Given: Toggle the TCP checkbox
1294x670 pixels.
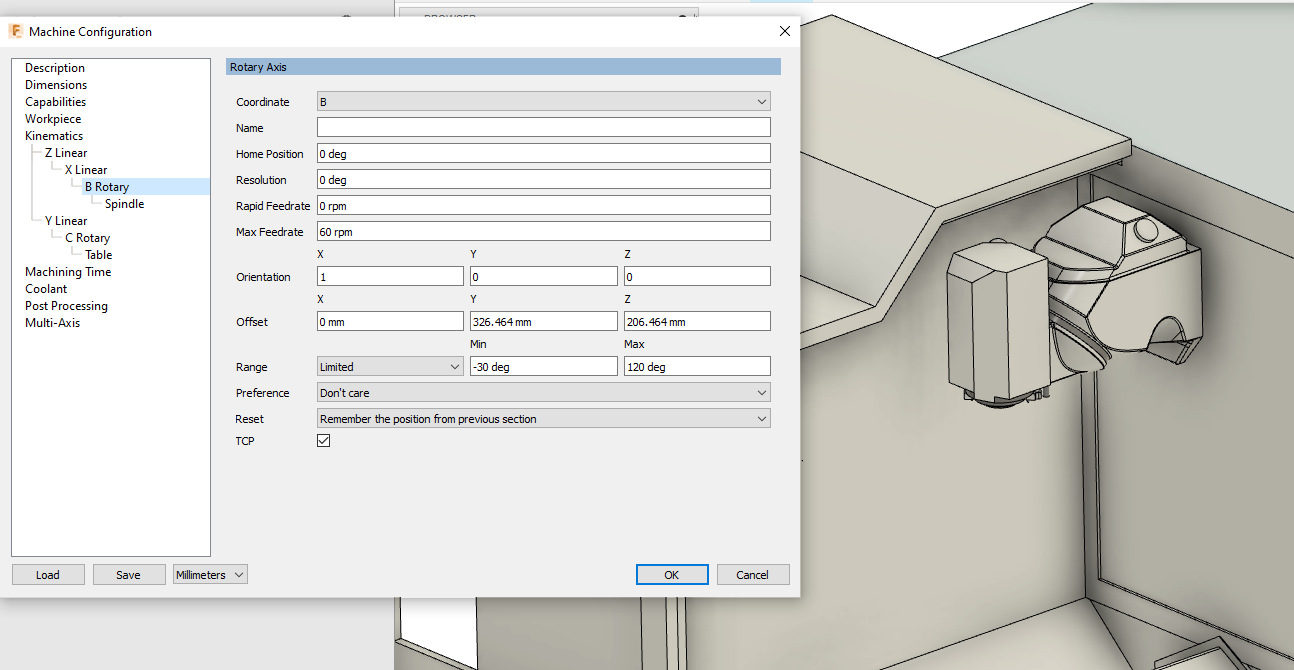Looking at the screenshot, I should point(324,441).
